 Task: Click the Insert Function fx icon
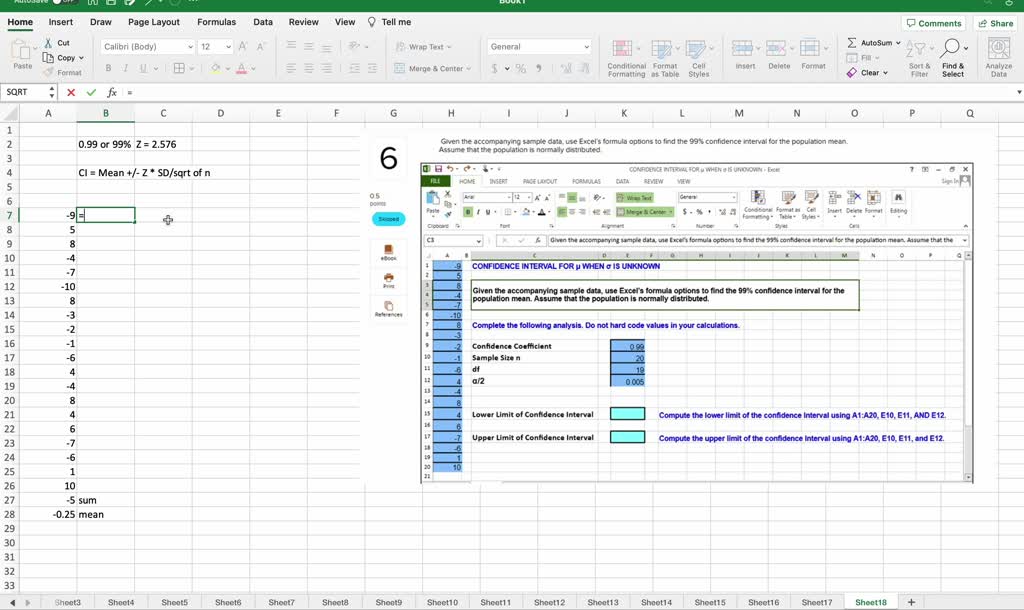point(111,91)
